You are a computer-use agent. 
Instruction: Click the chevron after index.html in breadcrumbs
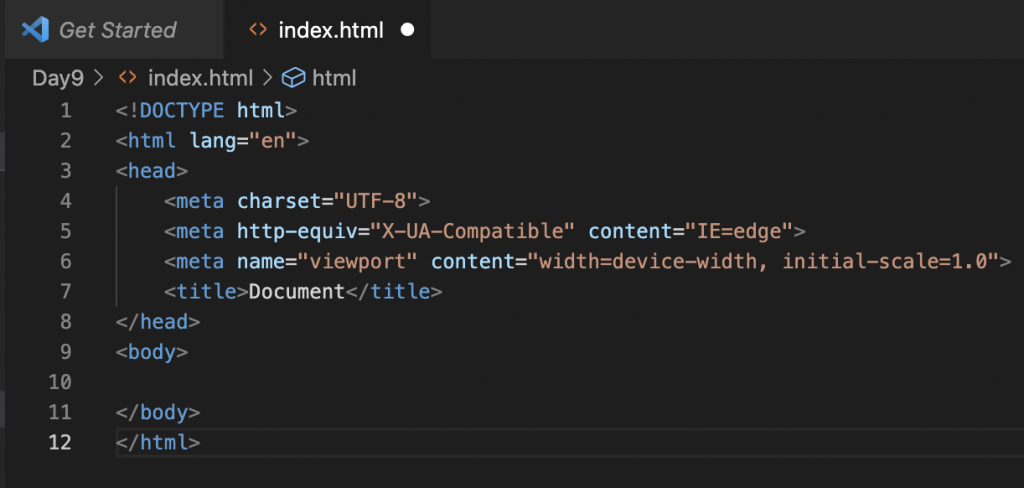(268, 77)
